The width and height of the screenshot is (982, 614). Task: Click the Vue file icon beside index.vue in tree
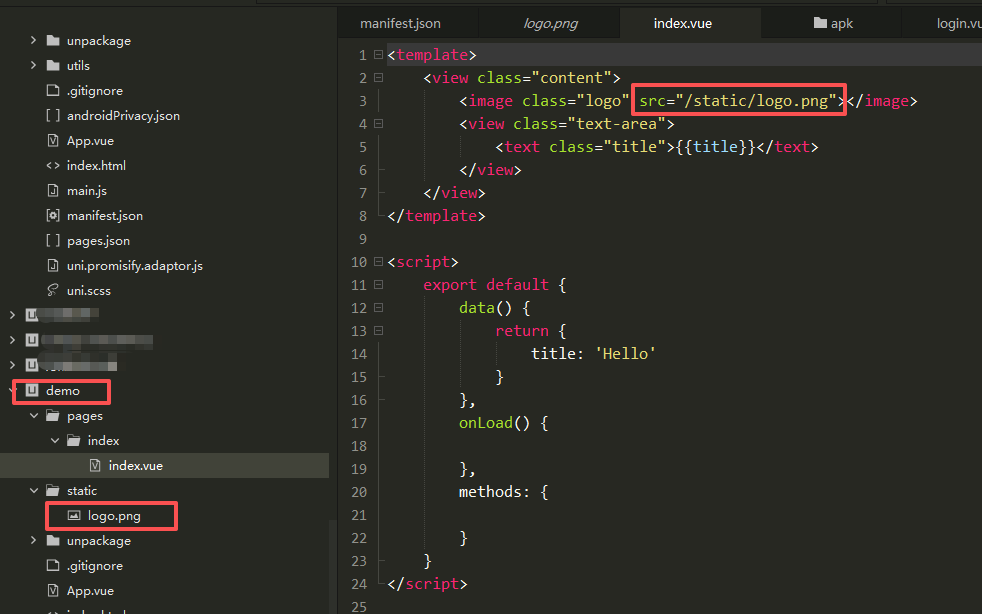95,466
